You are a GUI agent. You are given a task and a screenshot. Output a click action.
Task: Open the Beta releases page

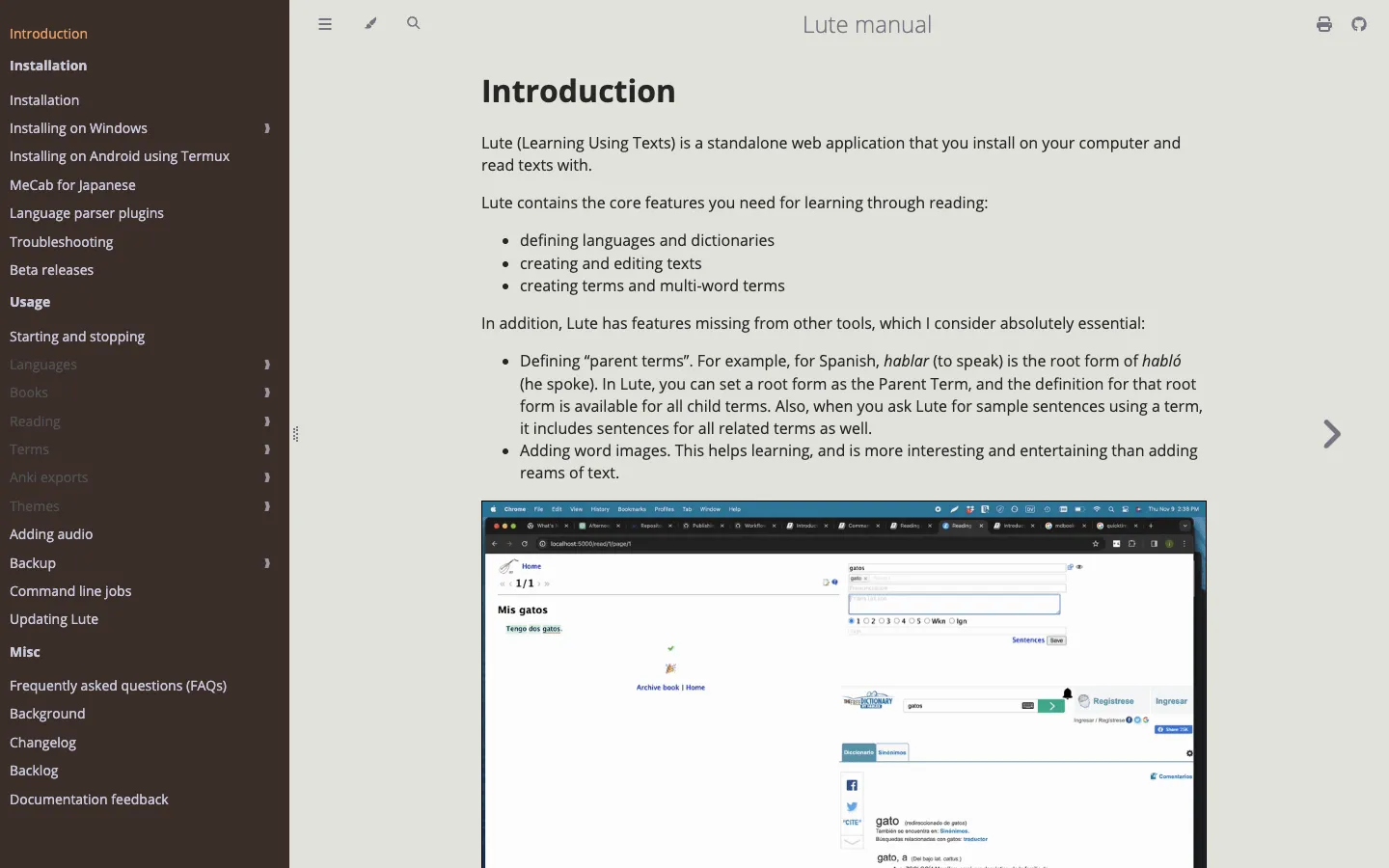pos(51,270)
